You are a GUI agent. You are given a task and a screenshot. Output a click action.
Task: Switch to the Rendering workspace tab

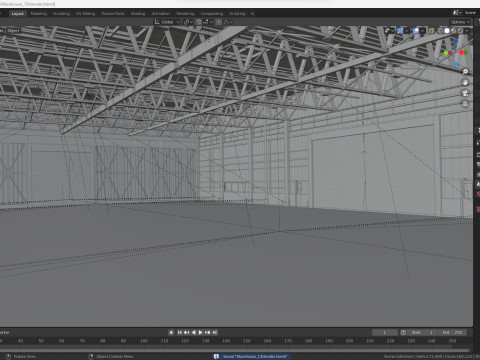(185, 13)
